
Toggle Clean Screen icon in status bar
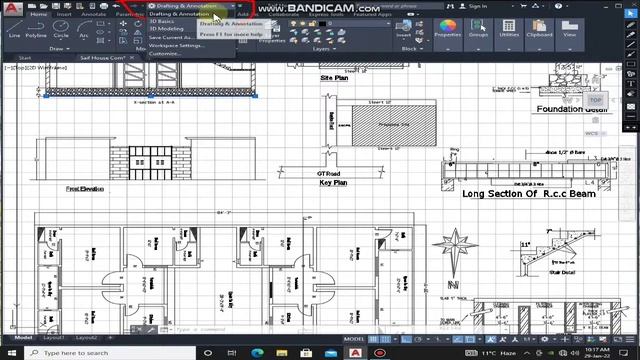tap(618, 339)
